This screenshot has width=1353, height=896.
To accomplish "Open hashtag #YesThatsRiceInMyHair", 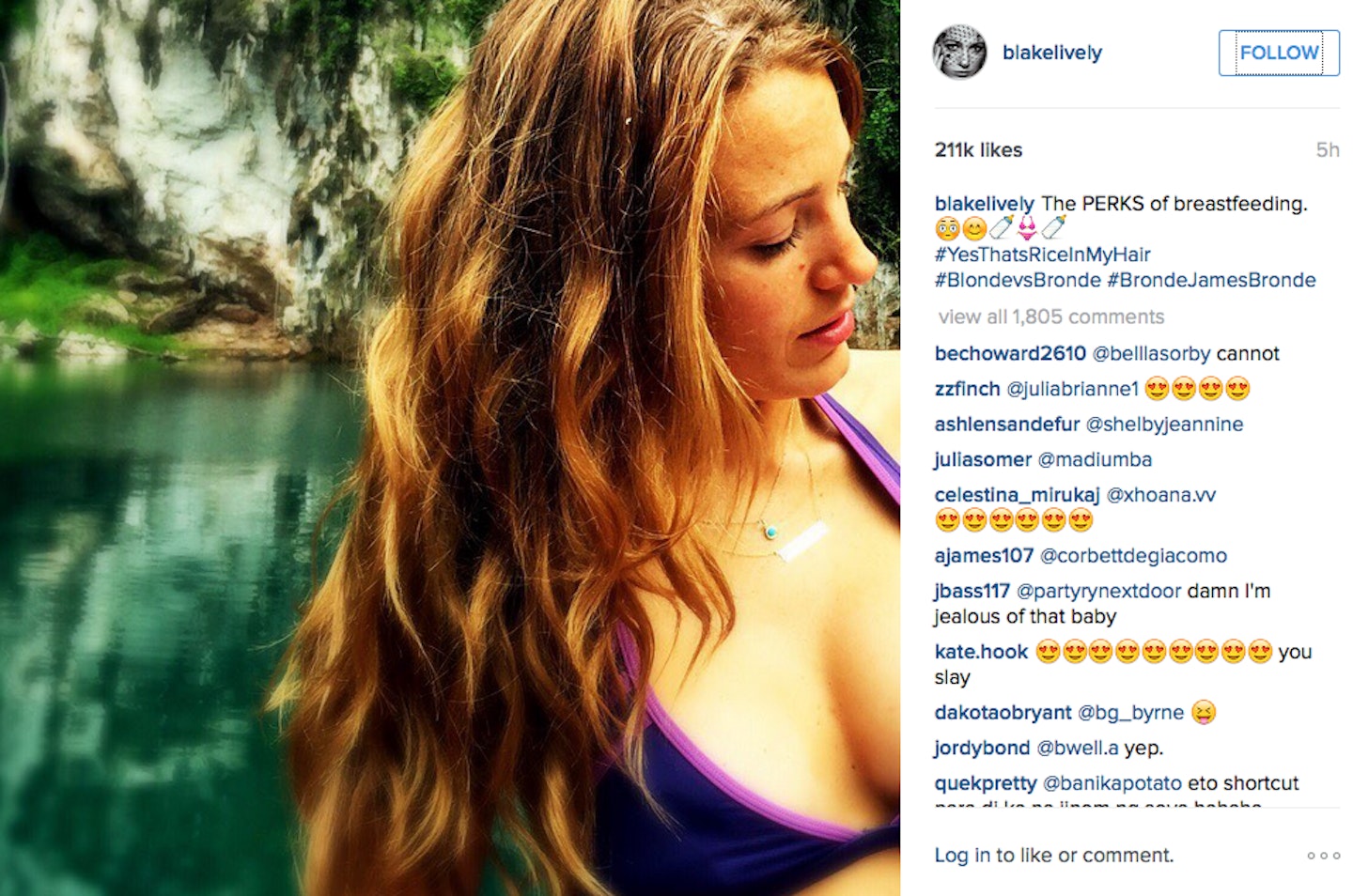I will pyautogui.click(x=1043, y=255).
